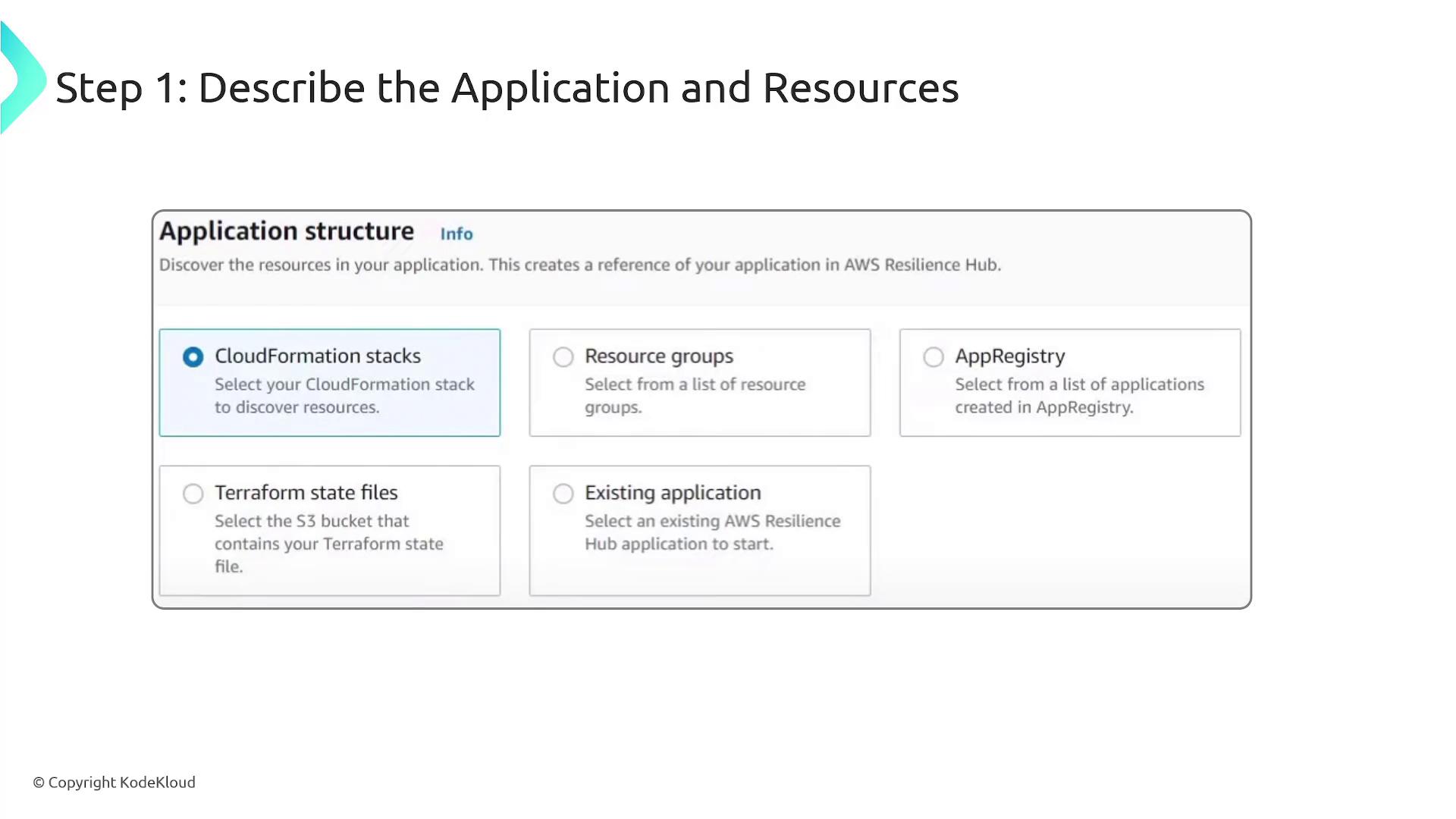Viewport: 1456px width, 819px height.
Task: Click the Existing application title text
Action: click(673, 492)
